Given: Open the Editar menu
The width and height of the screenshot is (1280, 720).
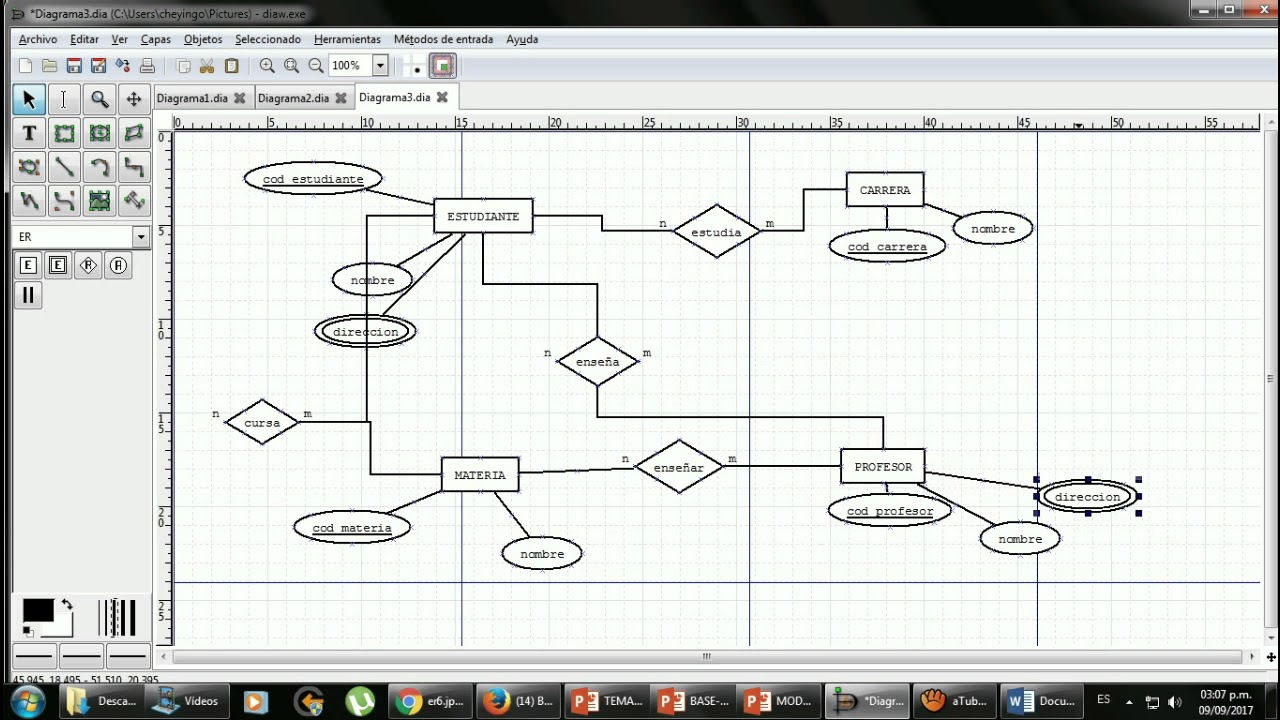Looking at the screenshot, I should pos(84,39).
